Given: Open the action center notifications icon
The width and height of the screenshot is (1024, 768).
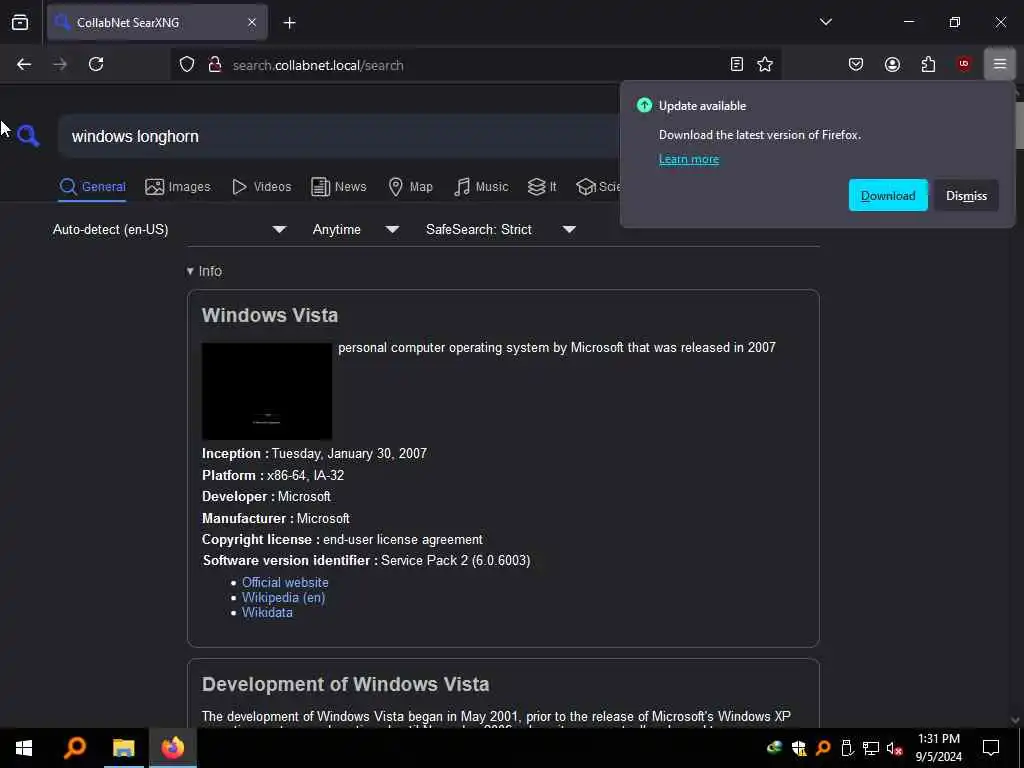Looking at the screenshot, I should pyautogui.click(x=991, y=748).
